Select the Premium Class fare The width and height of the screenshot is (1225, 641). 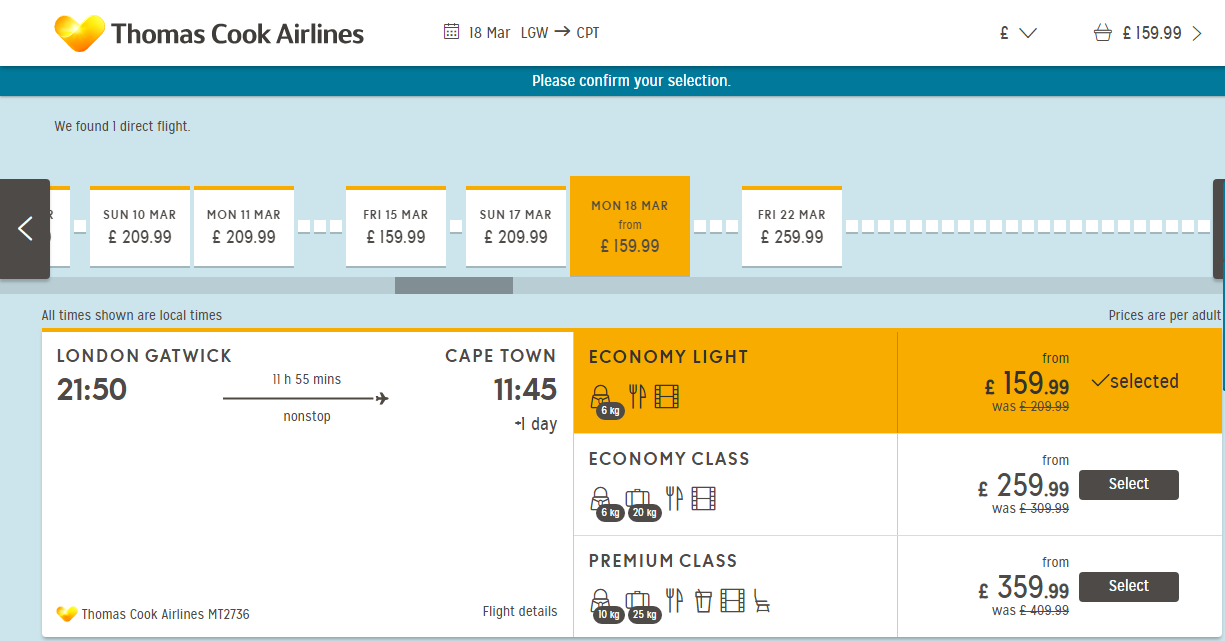point(1129,586)
